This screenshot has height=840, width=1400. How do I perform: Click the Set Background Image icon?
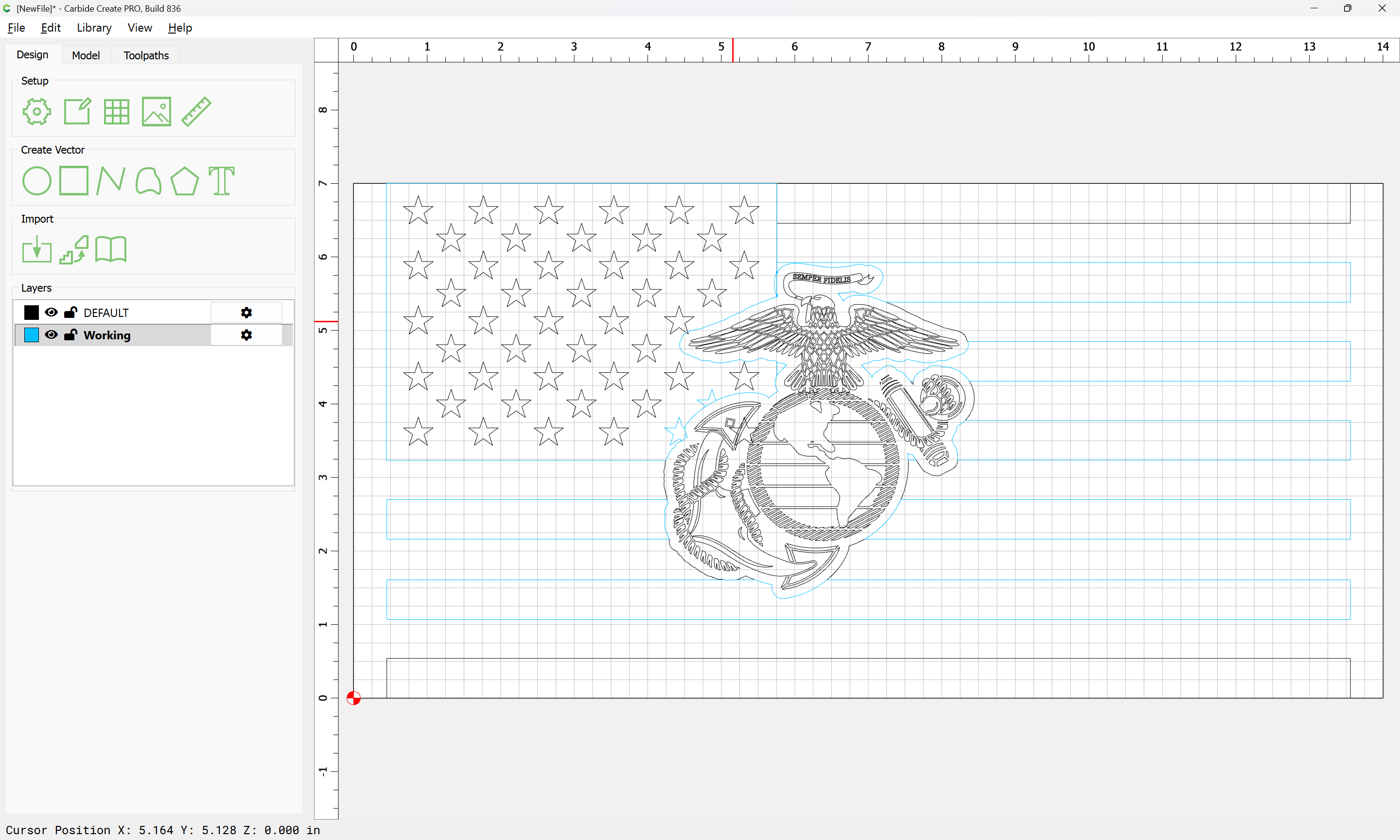156,111
